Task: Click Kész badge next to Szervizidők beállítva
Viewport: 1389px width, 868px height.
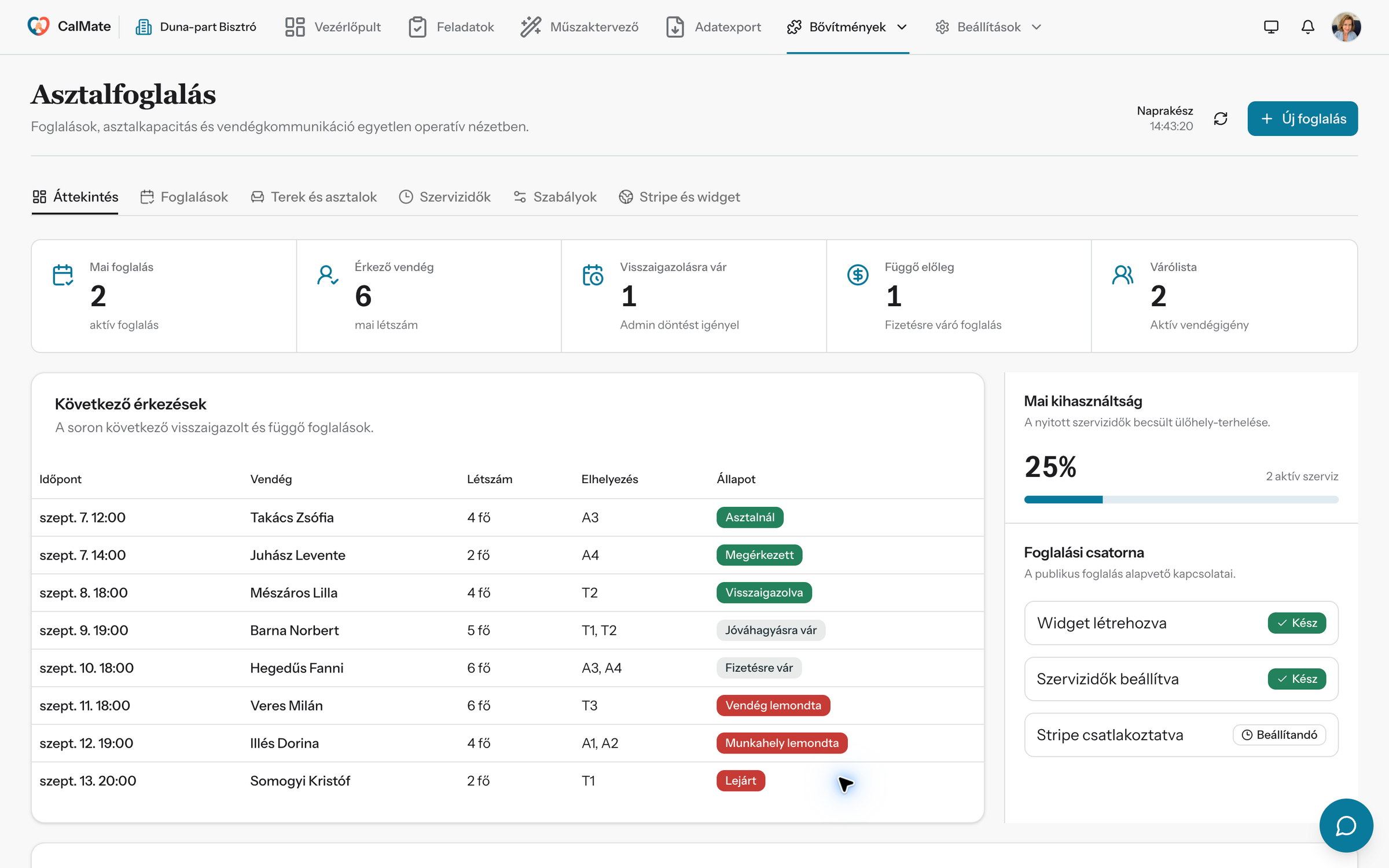Action: pos(1296,679)
